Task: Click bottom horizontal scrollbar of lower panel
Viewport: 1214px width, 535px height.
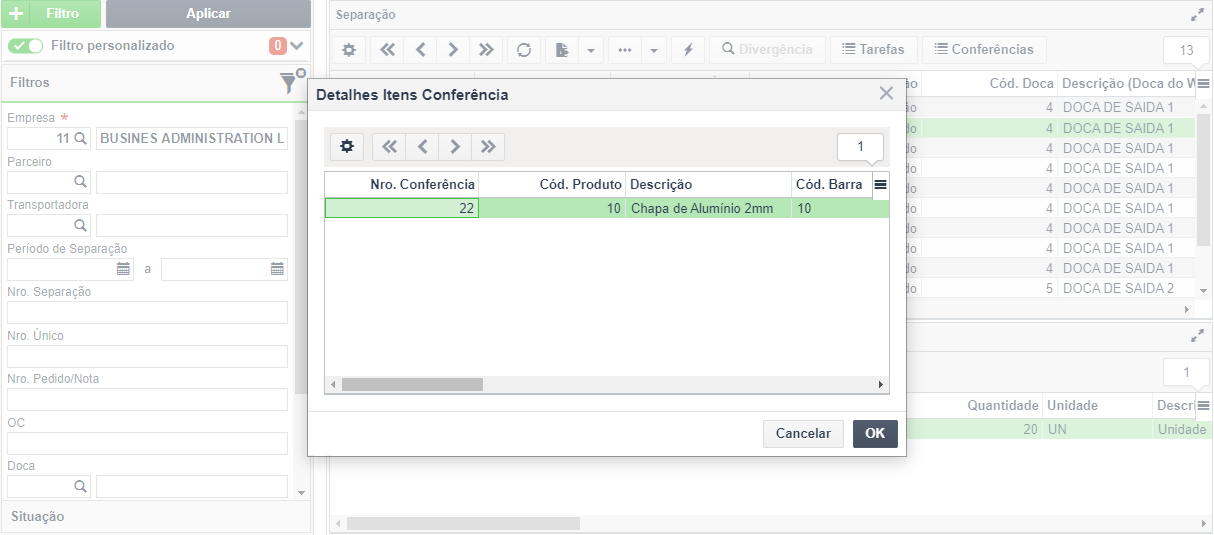Action: pos(463,523)
